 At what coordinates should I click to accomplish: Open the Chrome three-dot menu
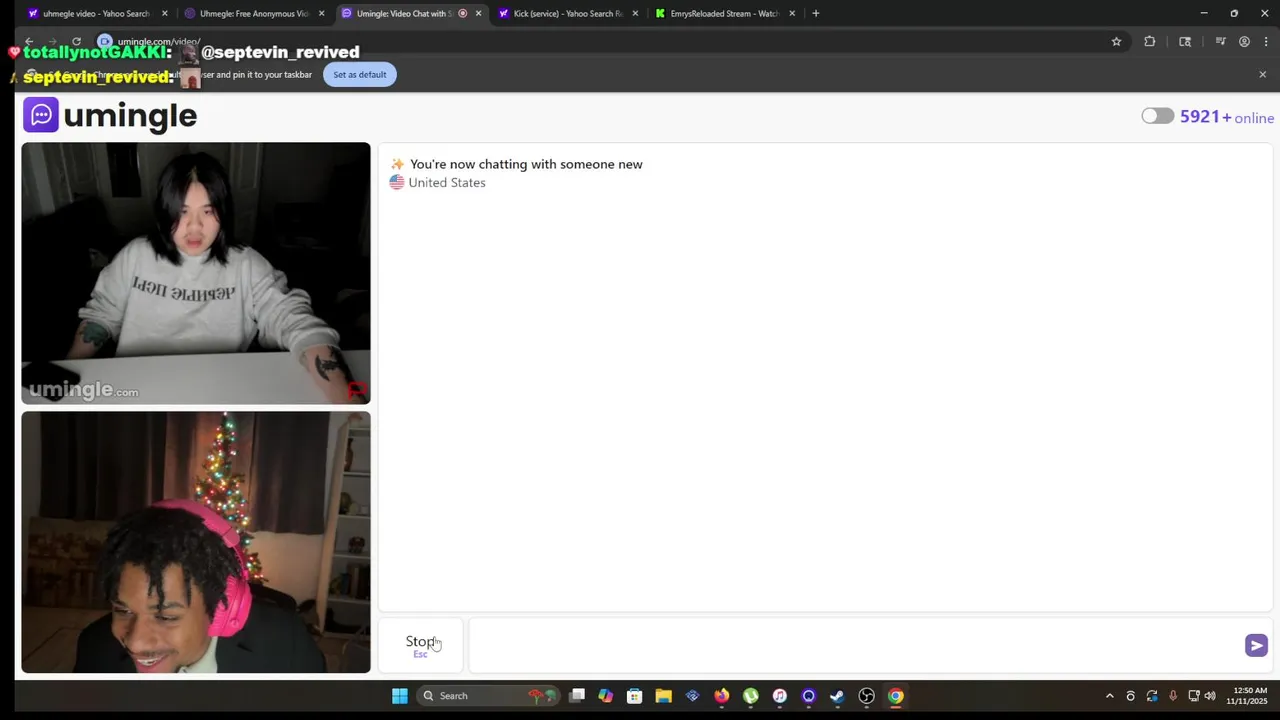pos(1267,42)
